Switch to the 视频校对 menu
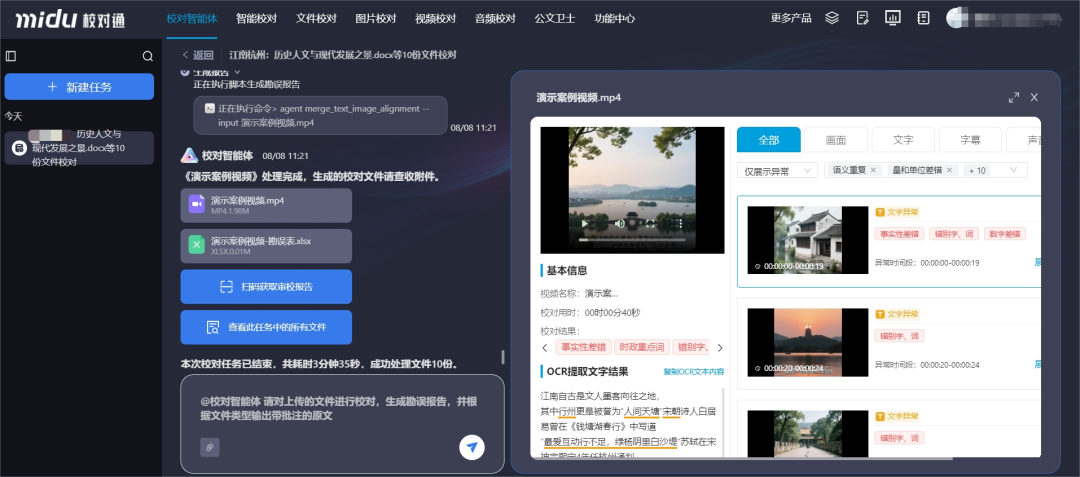1080x477 pixels. point(435,18)
